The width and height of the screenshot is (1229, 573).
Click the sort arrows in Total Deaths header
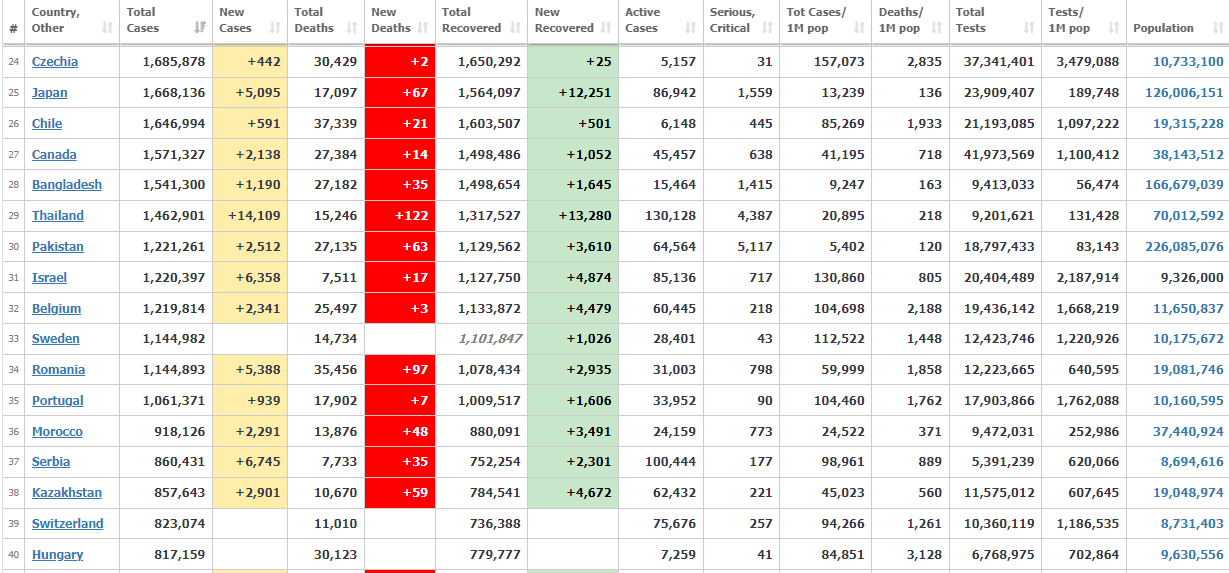351,28
